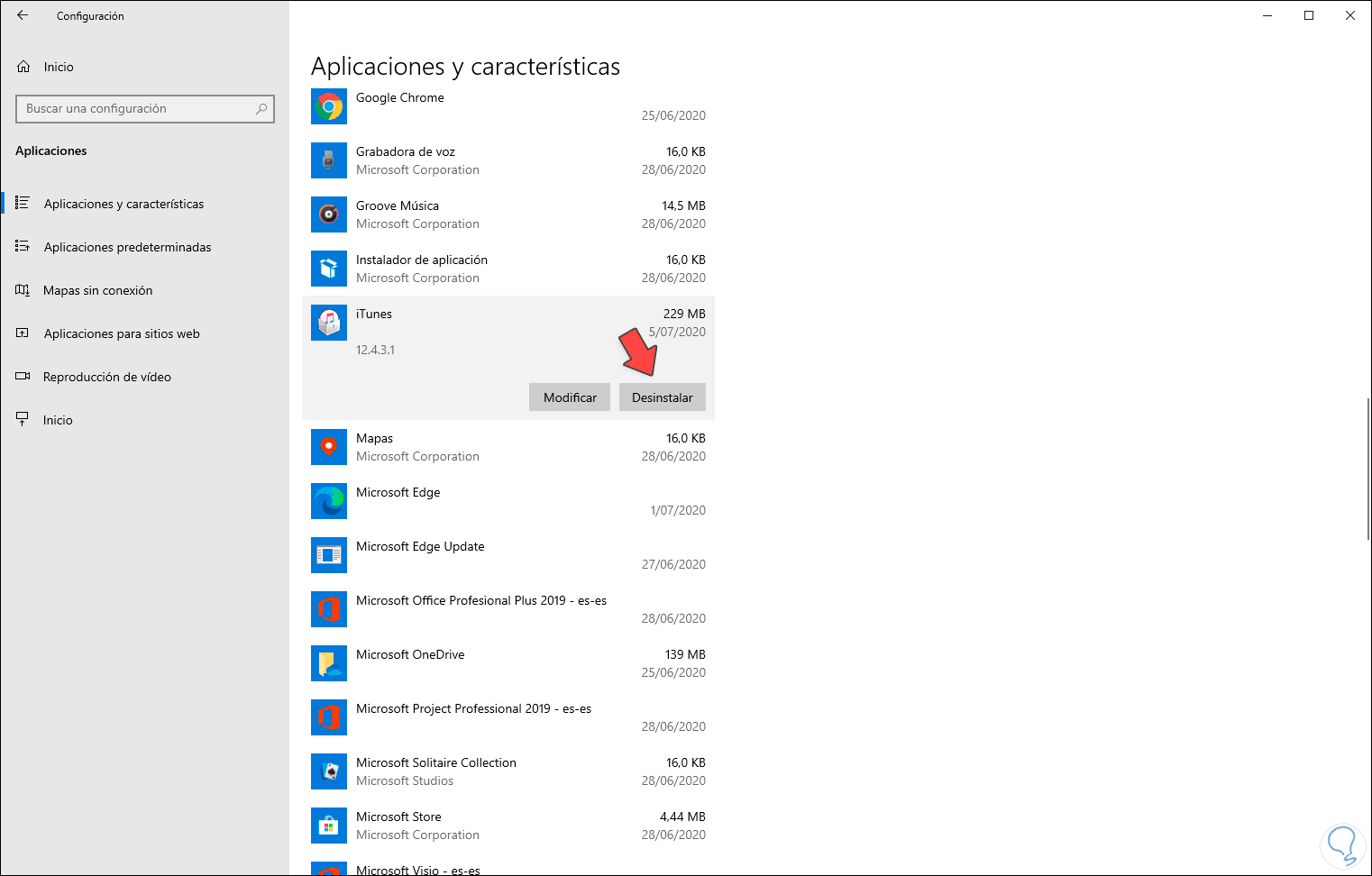Click the 5/07/2020 install date of iTunes
1372x876 pixels.
[x=677, y=332]
